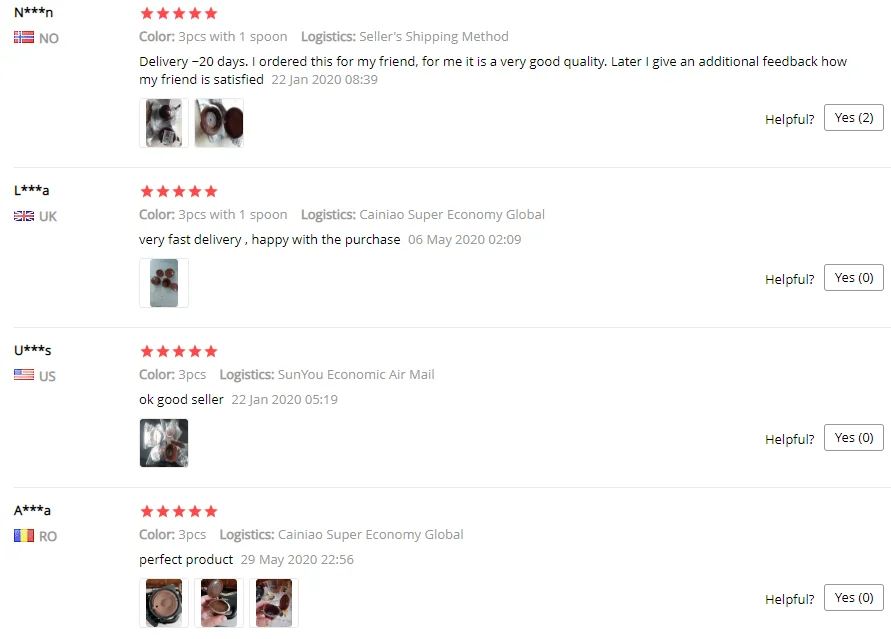Click the US flag icon under U***s
Viewport: 891px width, 639px height.
(24, 375)
